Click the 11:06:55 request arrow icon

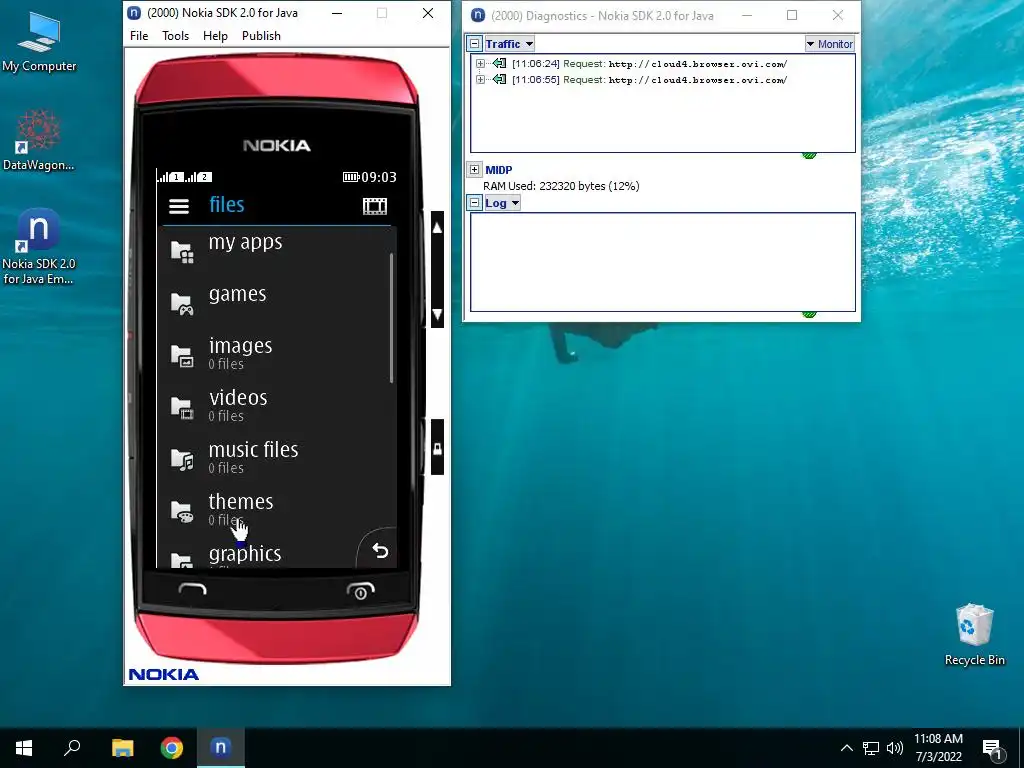coord(500,79)
